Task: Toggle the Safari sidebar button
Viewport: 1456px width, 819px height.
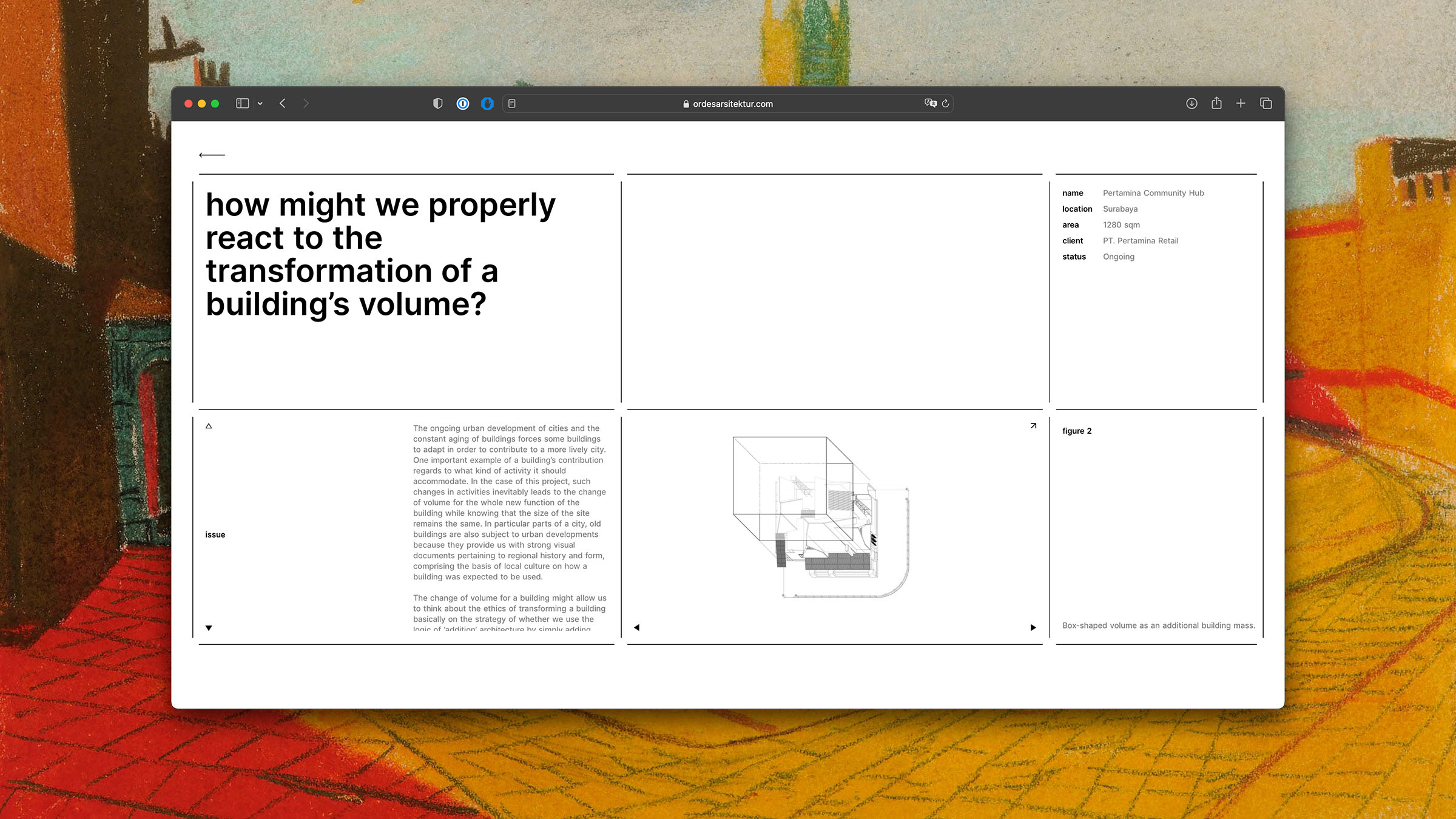Action: click(242, 104)
